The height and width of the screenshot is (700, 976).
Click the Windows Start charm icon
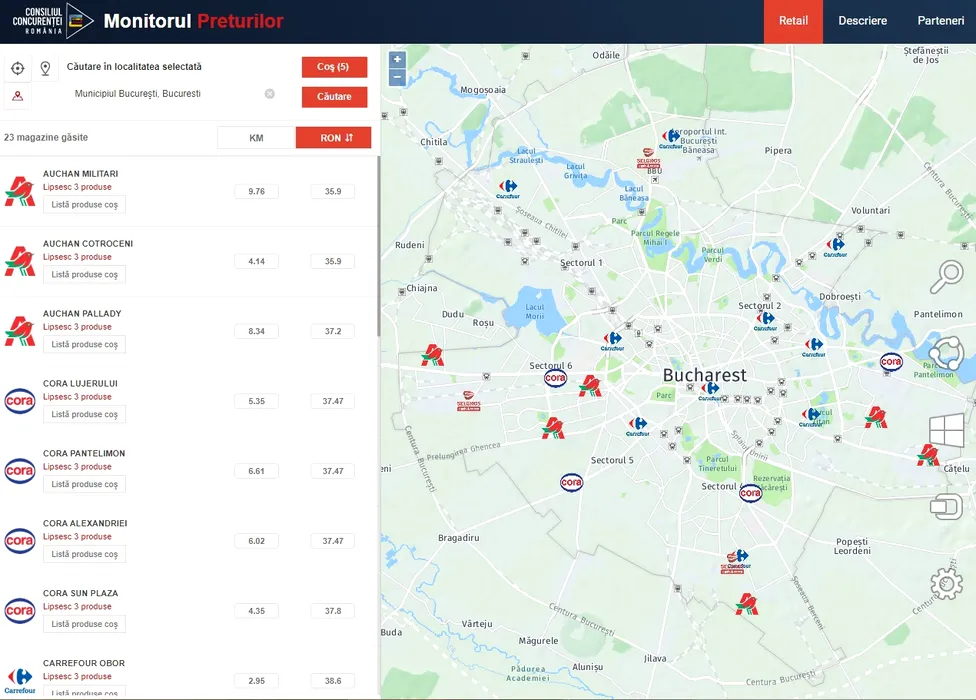coord(945,431)
